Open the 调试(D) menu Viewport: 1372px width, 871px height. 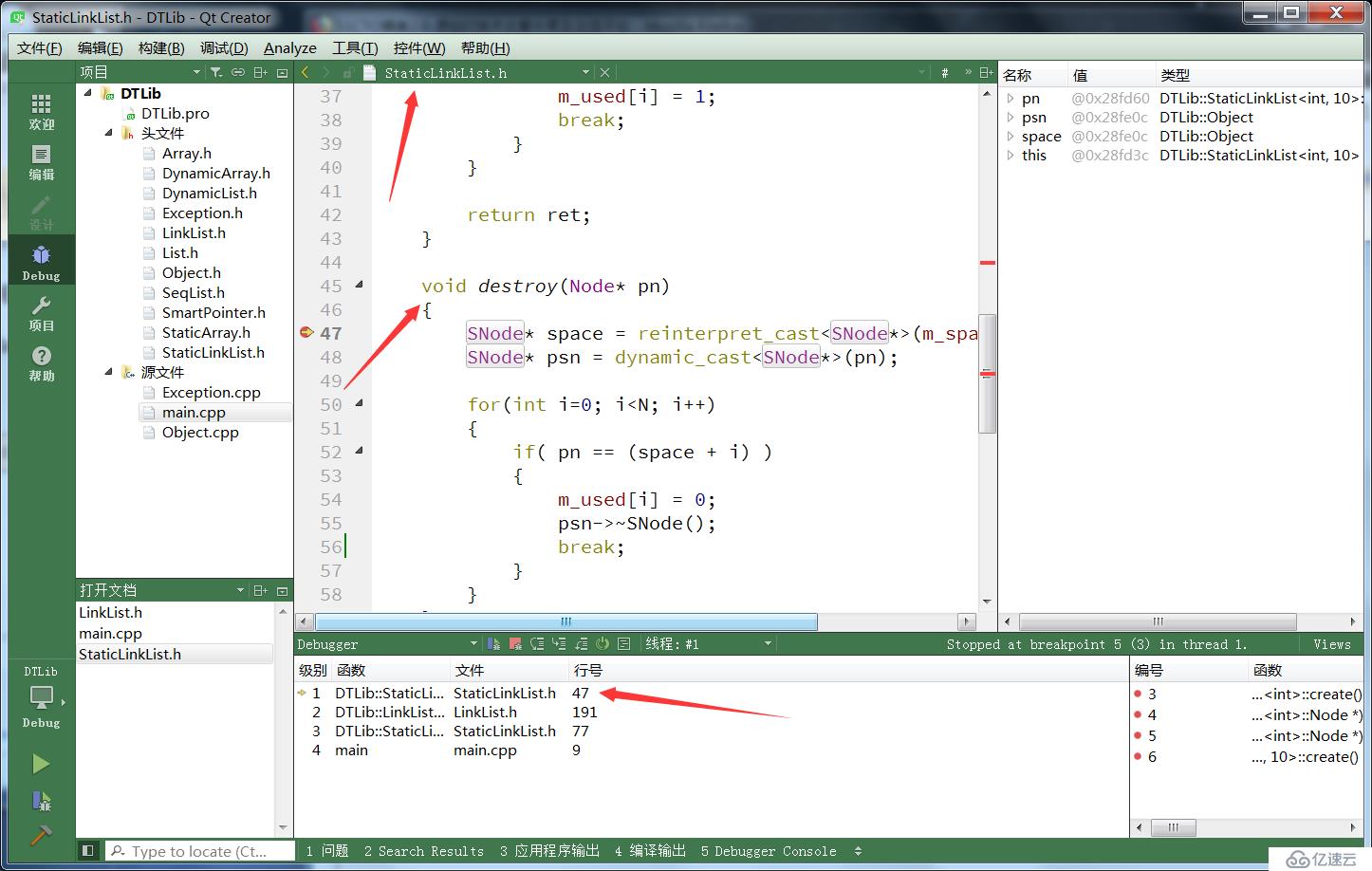click(224, 47)
